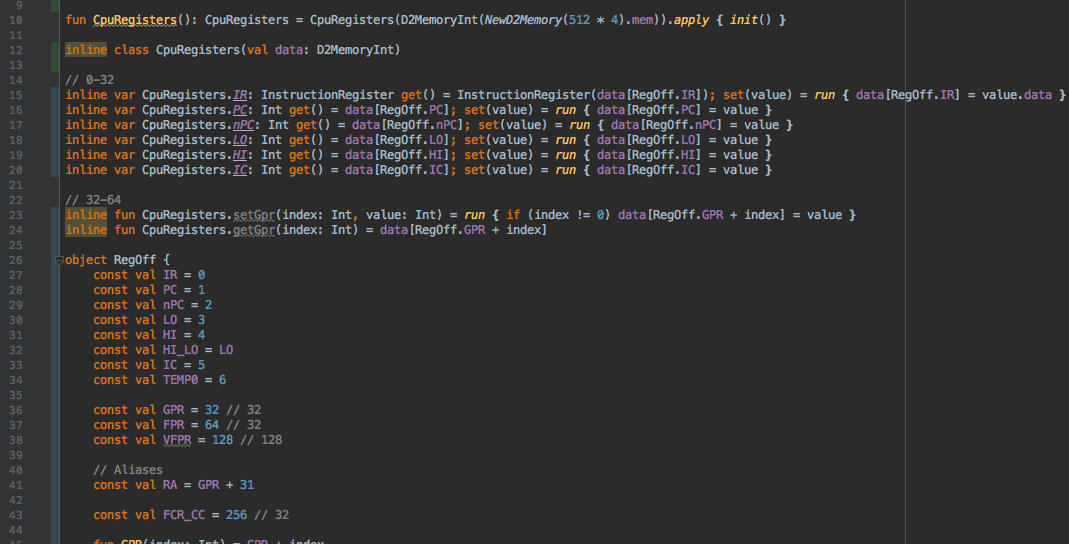Viewport: 1069px width, 544px height.
Task: Click the green change marker beside line 12
Action: coord(56,50)
